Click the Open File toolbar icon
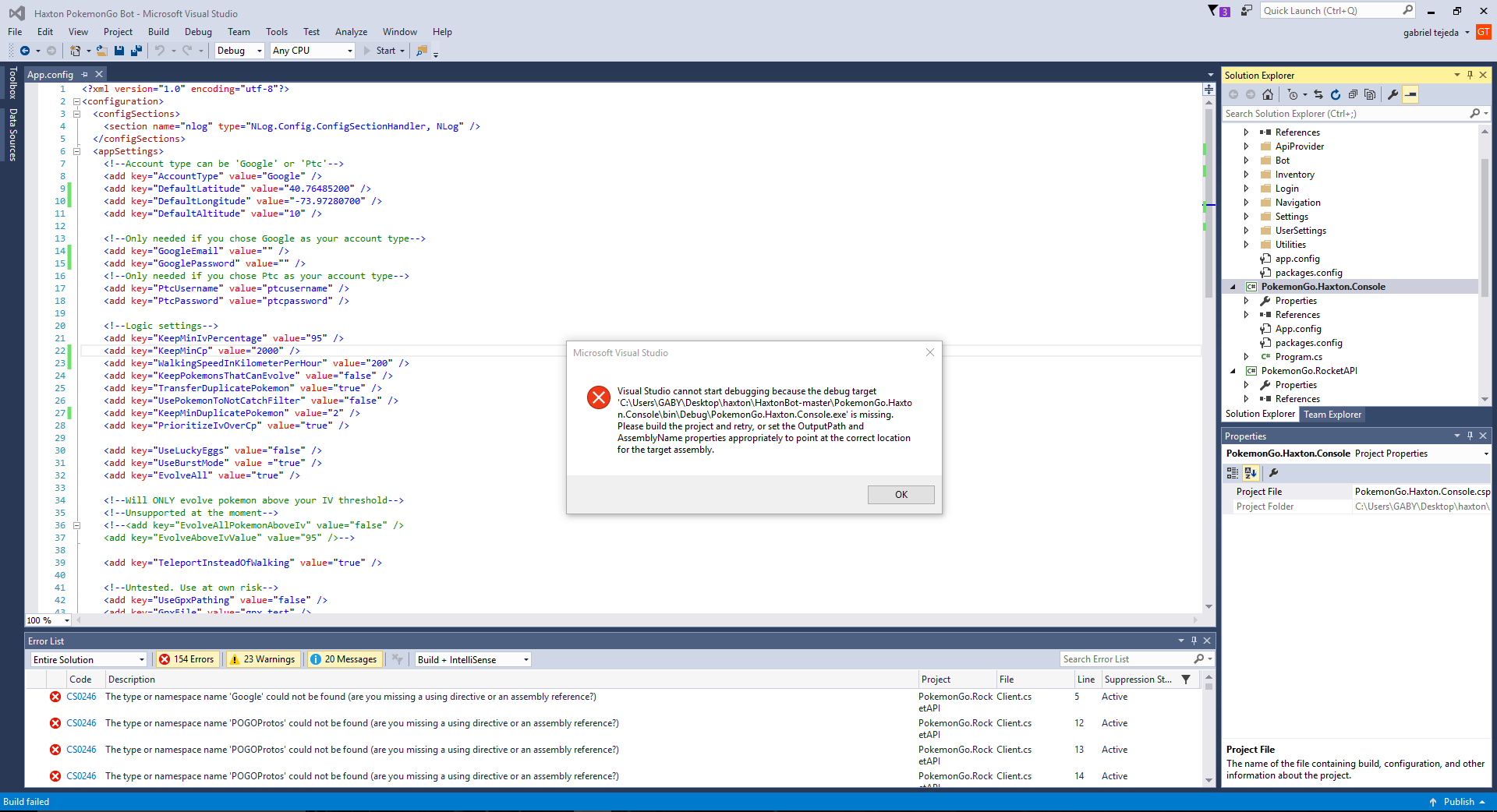 click(101, 51)
